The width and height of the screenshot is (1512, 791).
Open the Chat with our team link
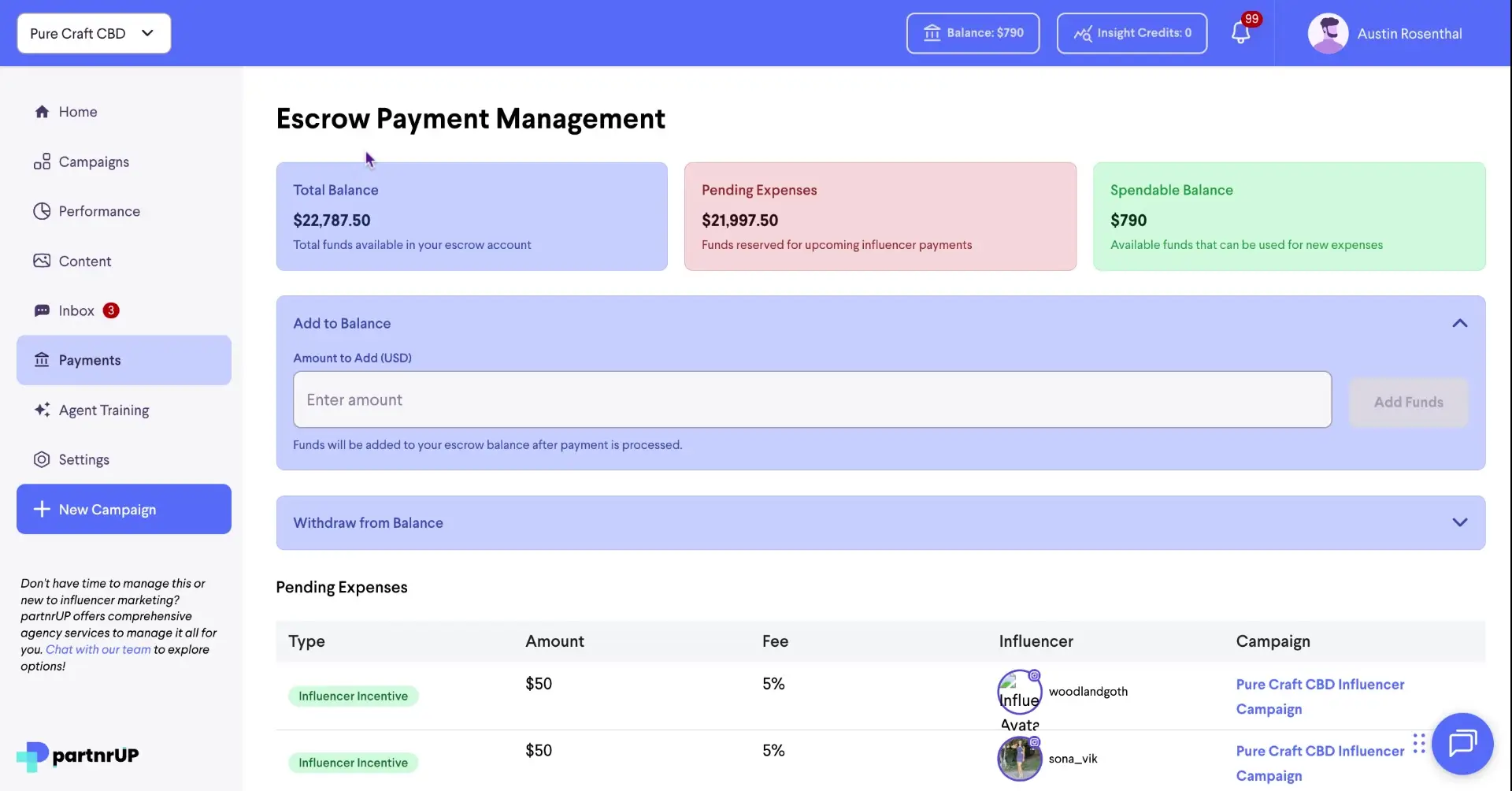click(98, 649)
